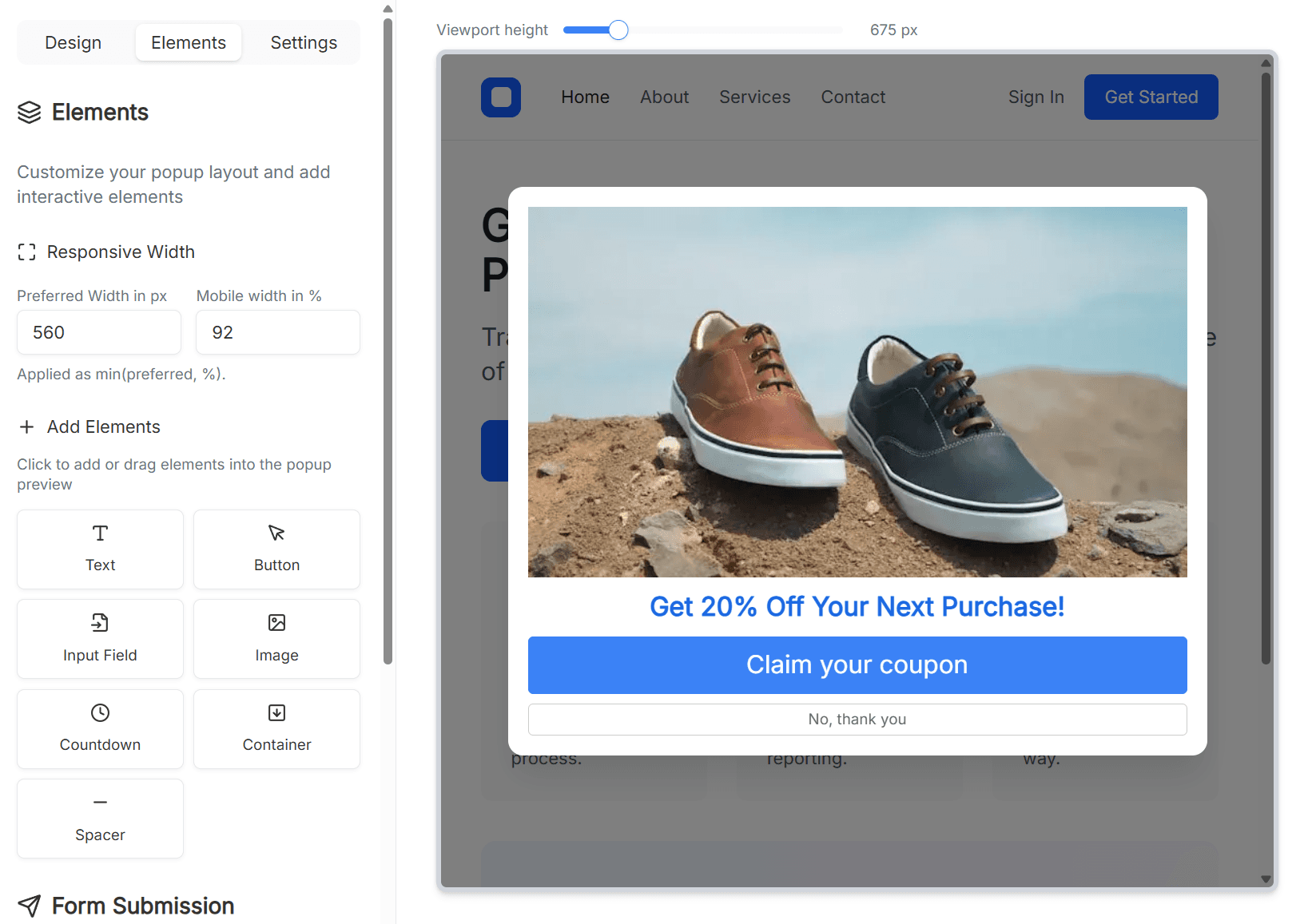Open the Settings tab
This screenshot has width=1308, height=924.
coord(304,42)
